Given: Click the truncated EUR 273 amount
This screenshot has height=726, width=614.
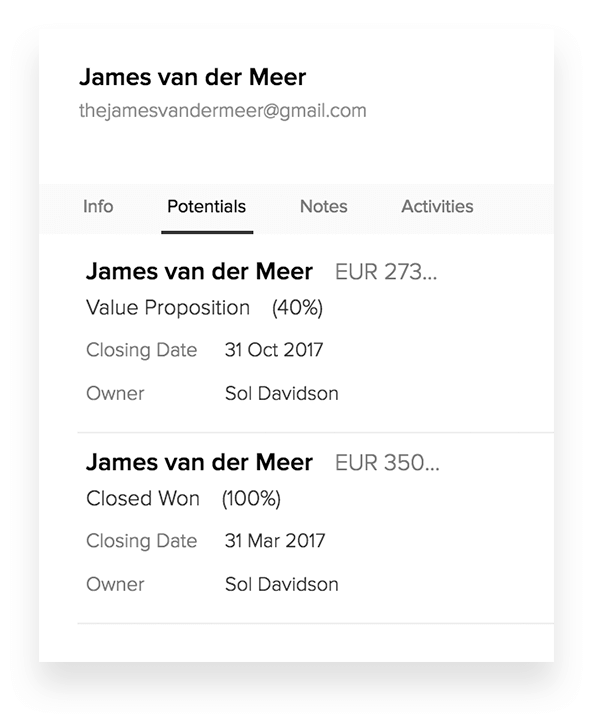Looking at the screenshot, I should (x=386, y=272).
